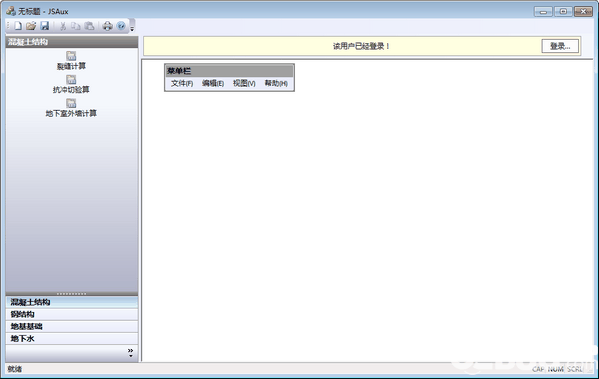Open the About help icon
Image resolution: width=599 pixels, height=379 pixels.
click(121, 26)
